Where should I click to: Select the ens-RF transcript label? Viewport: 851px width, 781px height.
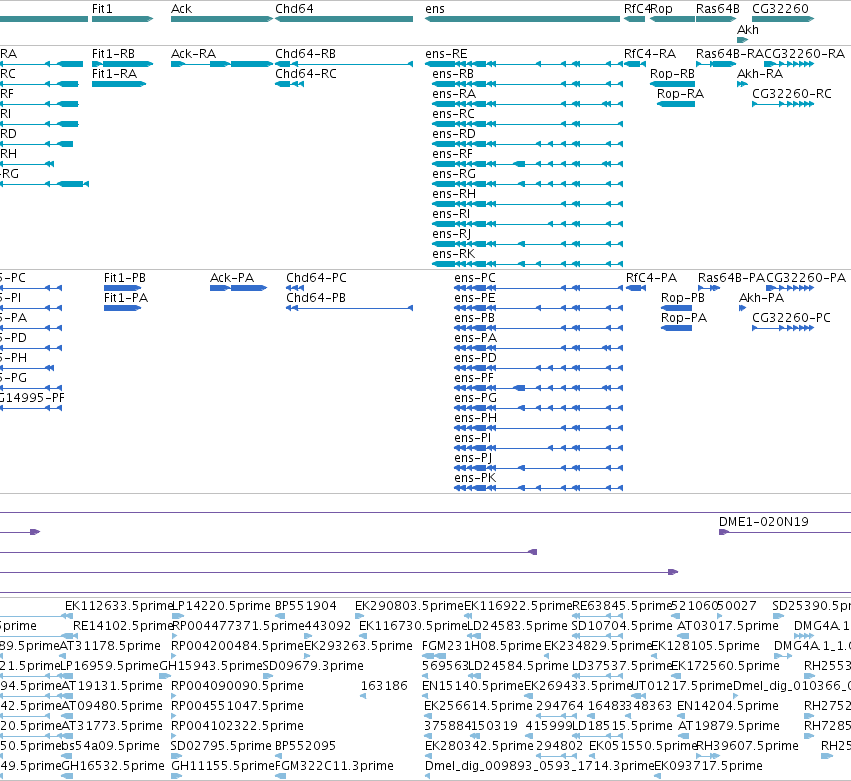tap(453, 154)
